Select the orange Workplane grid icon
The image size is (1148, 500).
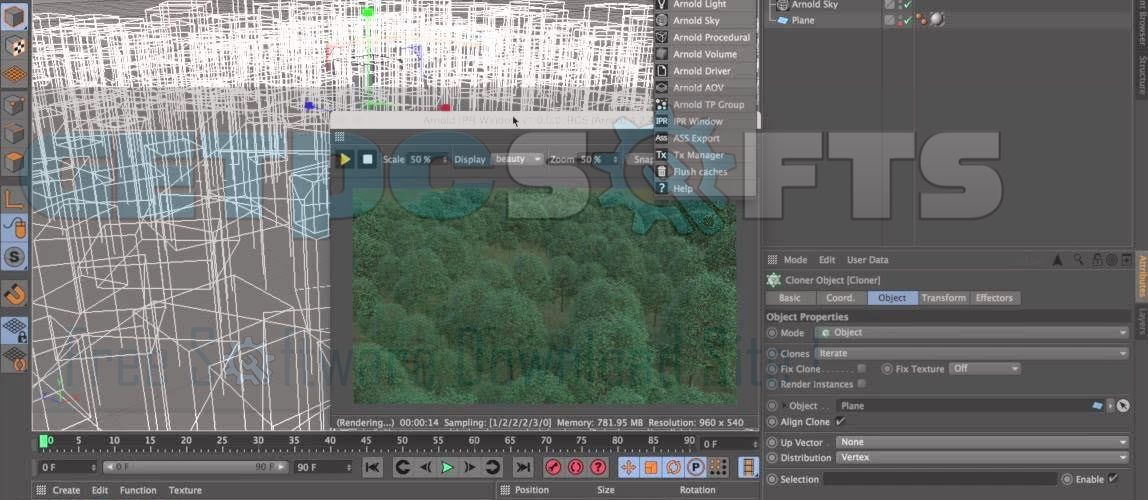click(x=15, y=74)
